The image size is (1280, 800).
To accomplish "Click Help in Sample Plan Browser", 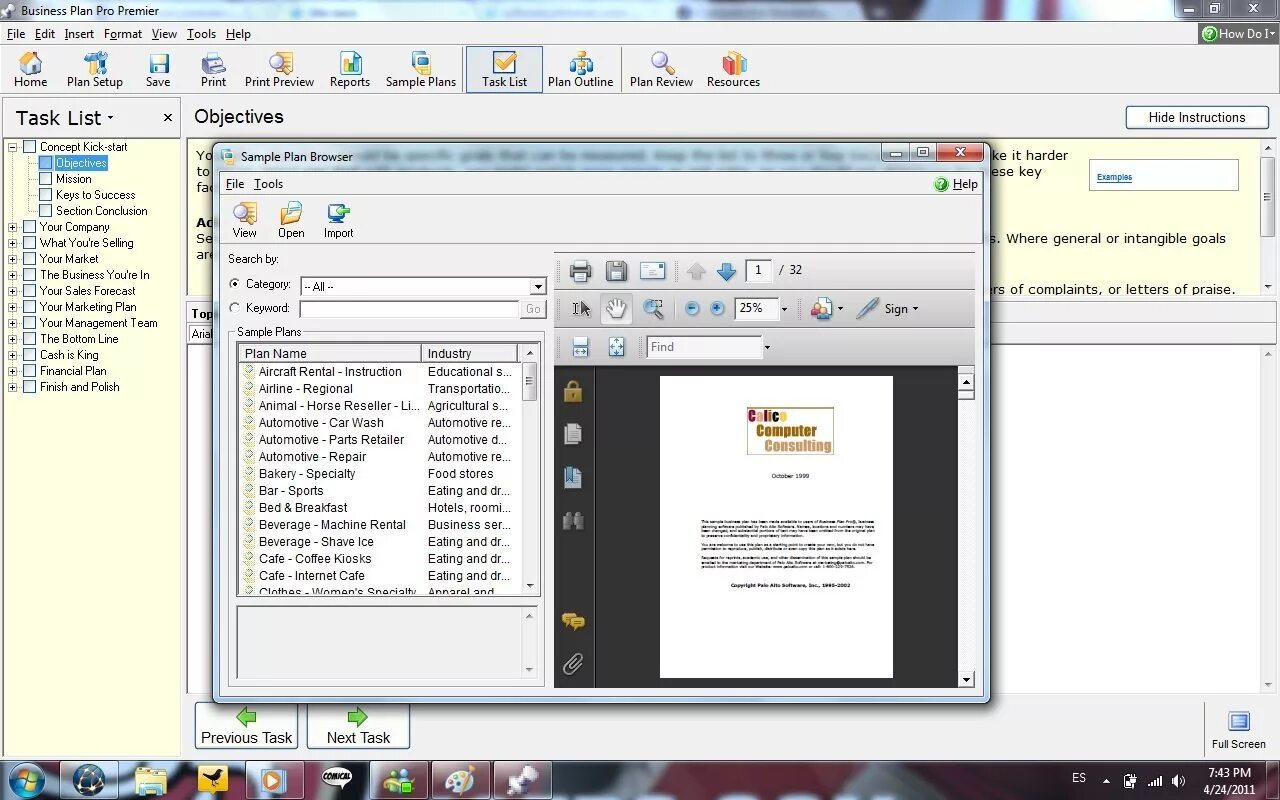I will click(956, 184).
